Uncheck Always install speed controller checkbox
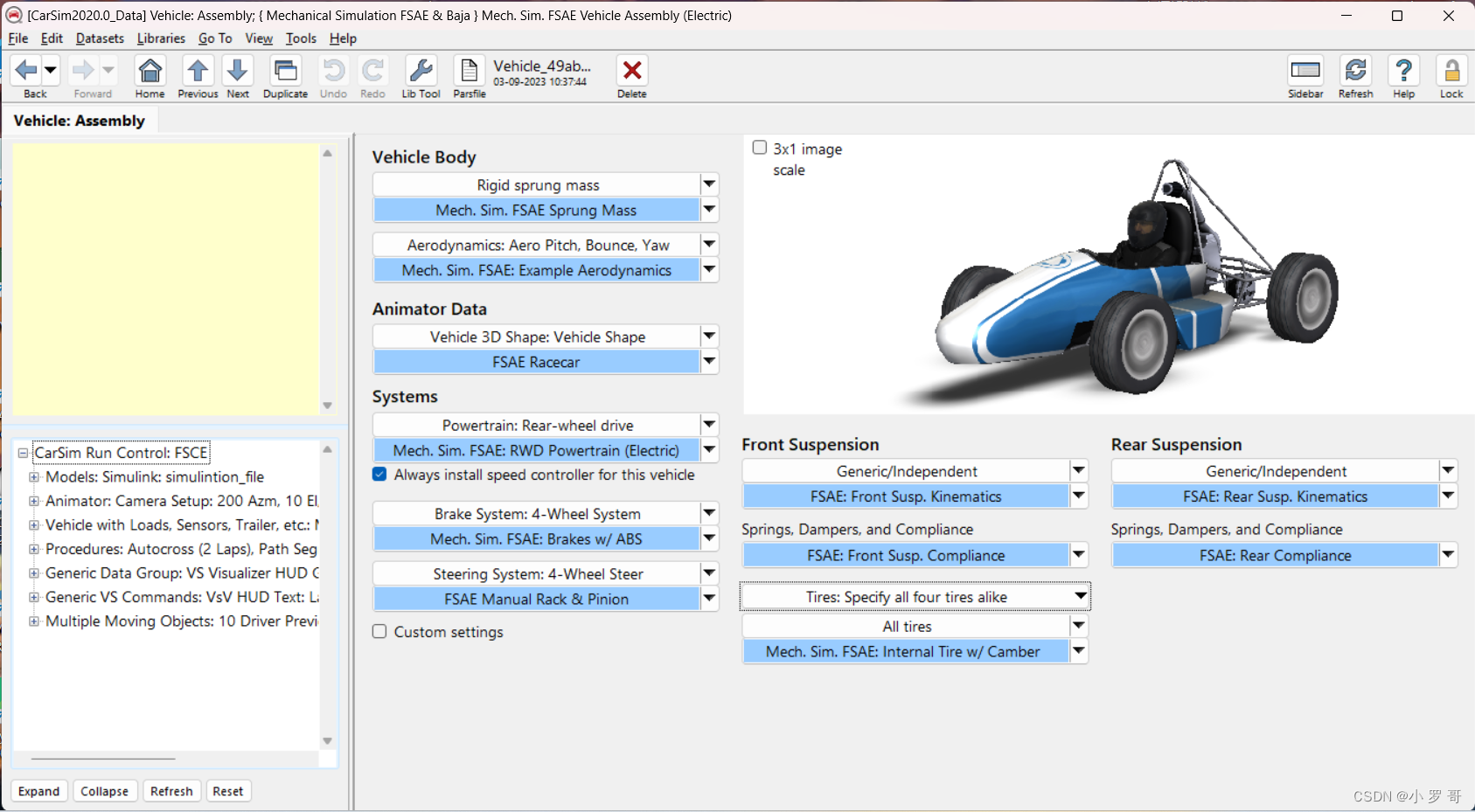1475x812 pixels. pyautogui.click(x=379, y=474)
